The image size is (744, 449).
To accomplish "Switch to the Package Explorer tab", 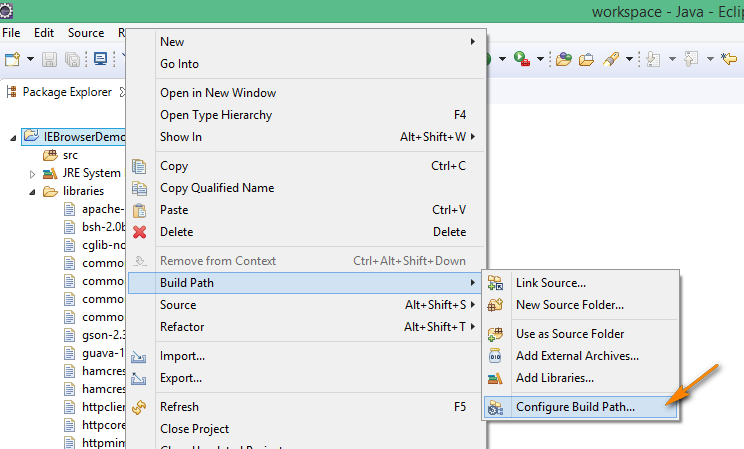I will 64,92.
